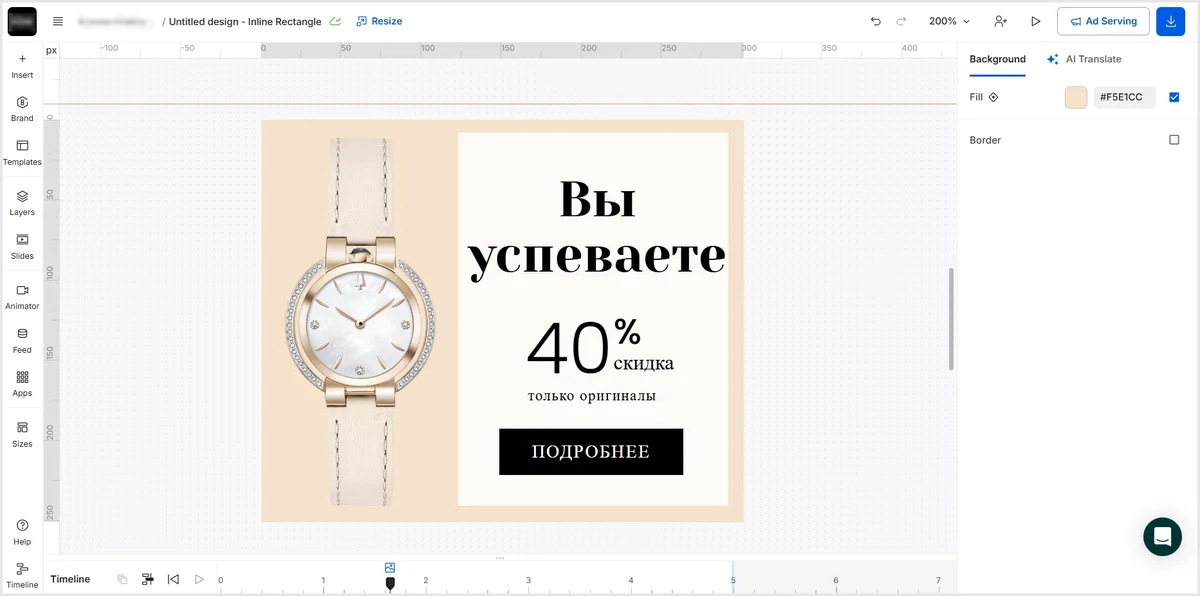The image size is (1200, 596).
Task: Enable the Border checkbox
Action: coord(1174,140)
